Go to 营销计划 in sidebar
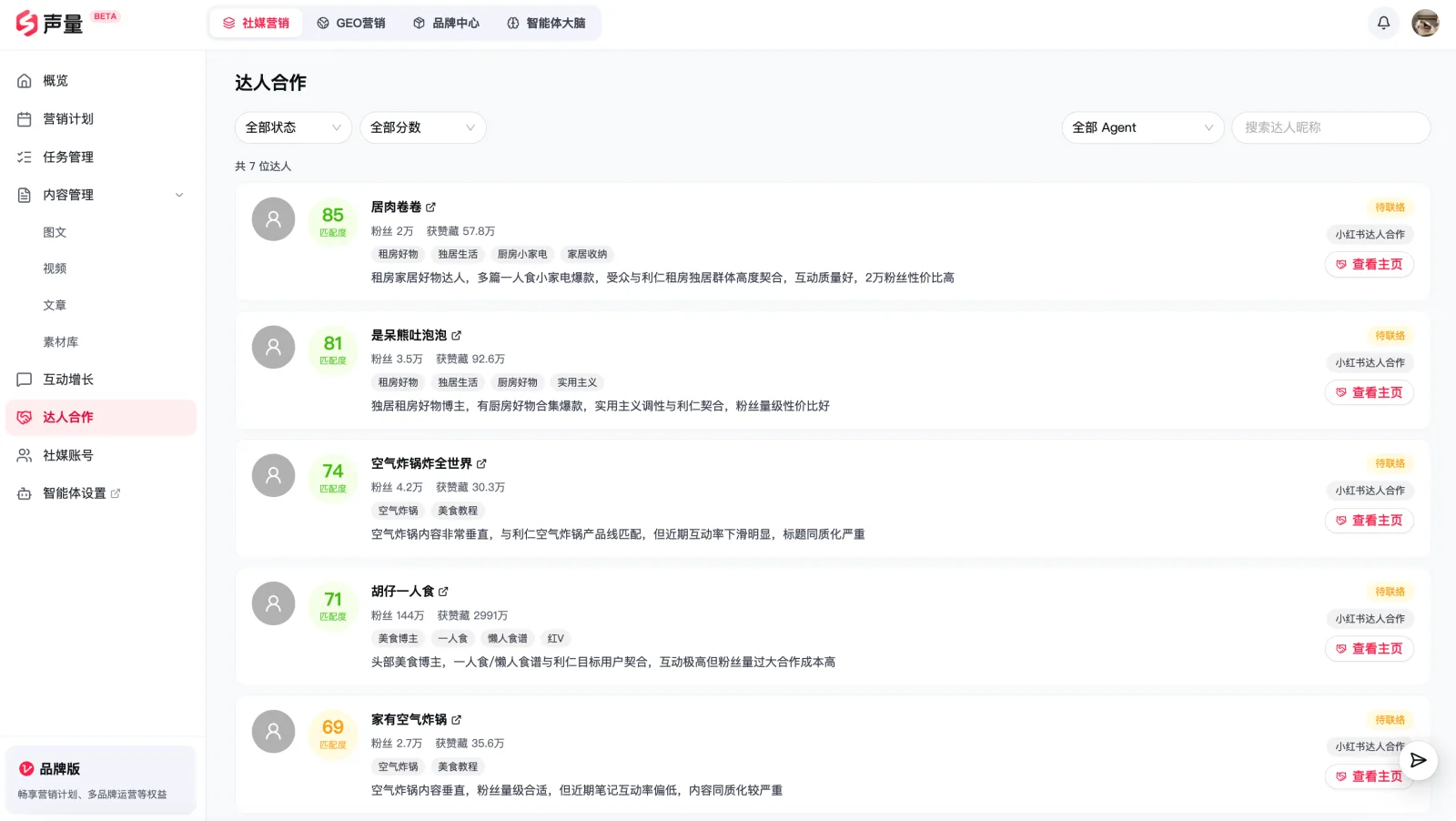 [x=101, y=119]
